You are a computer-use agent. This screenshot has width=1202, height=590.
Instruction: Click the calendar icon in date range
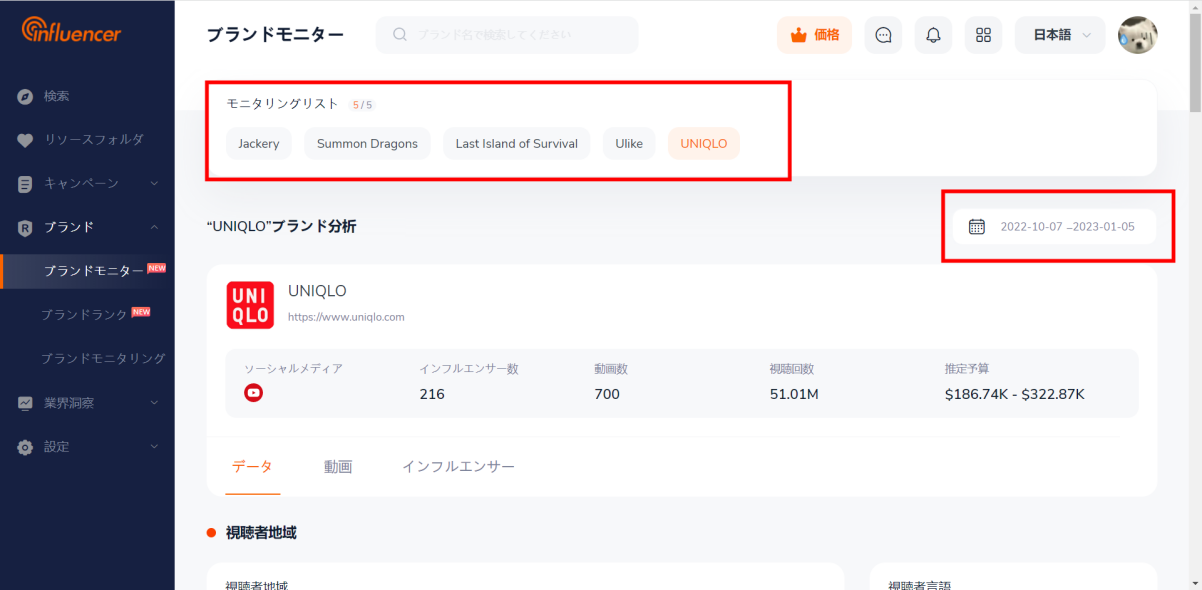click(977, 227)
